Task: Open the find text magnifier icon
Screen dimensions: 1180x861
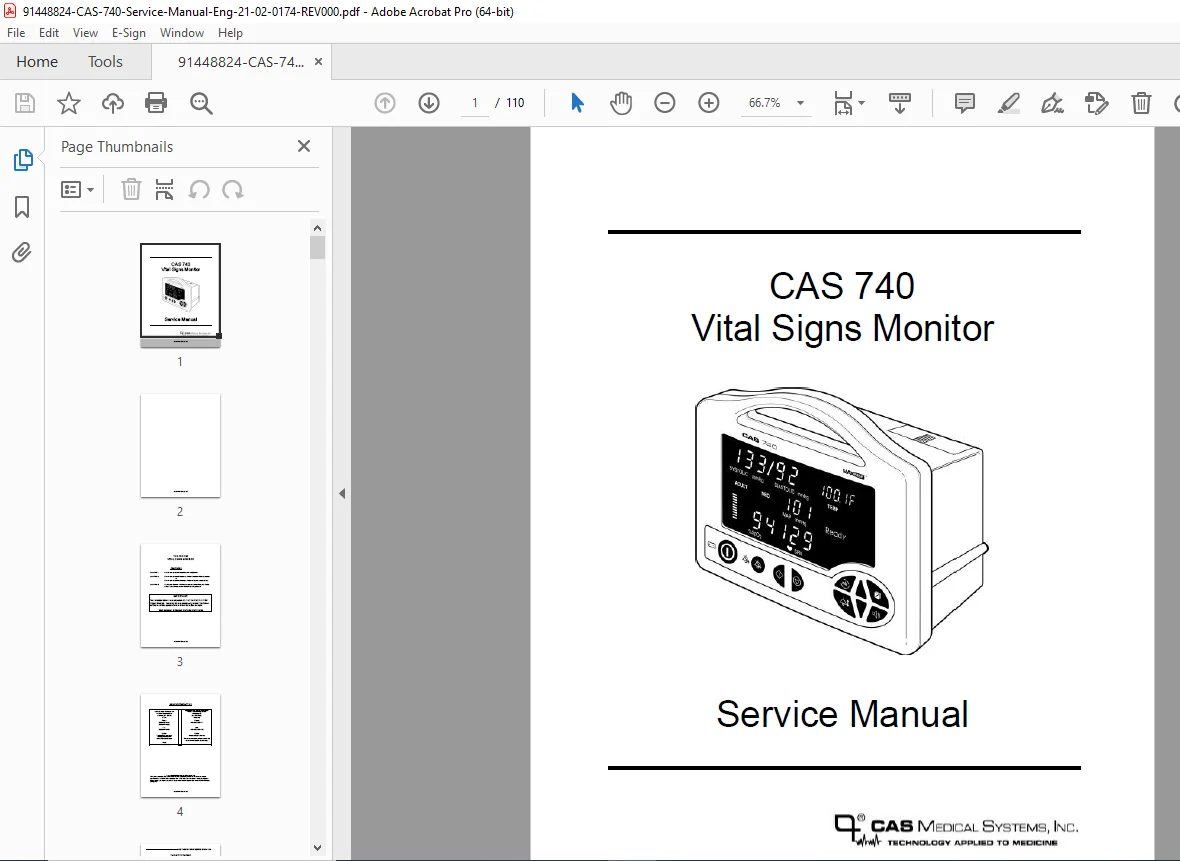Action: [x=201, y=103]
